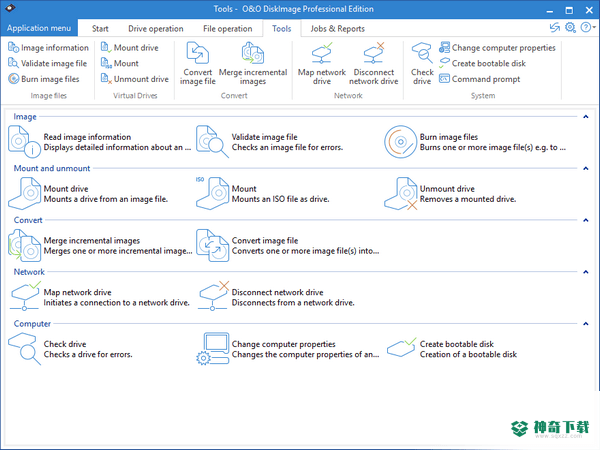Click 'Disconnects from a network drive.' text
600x450 pixels.
tap(293, 303)
